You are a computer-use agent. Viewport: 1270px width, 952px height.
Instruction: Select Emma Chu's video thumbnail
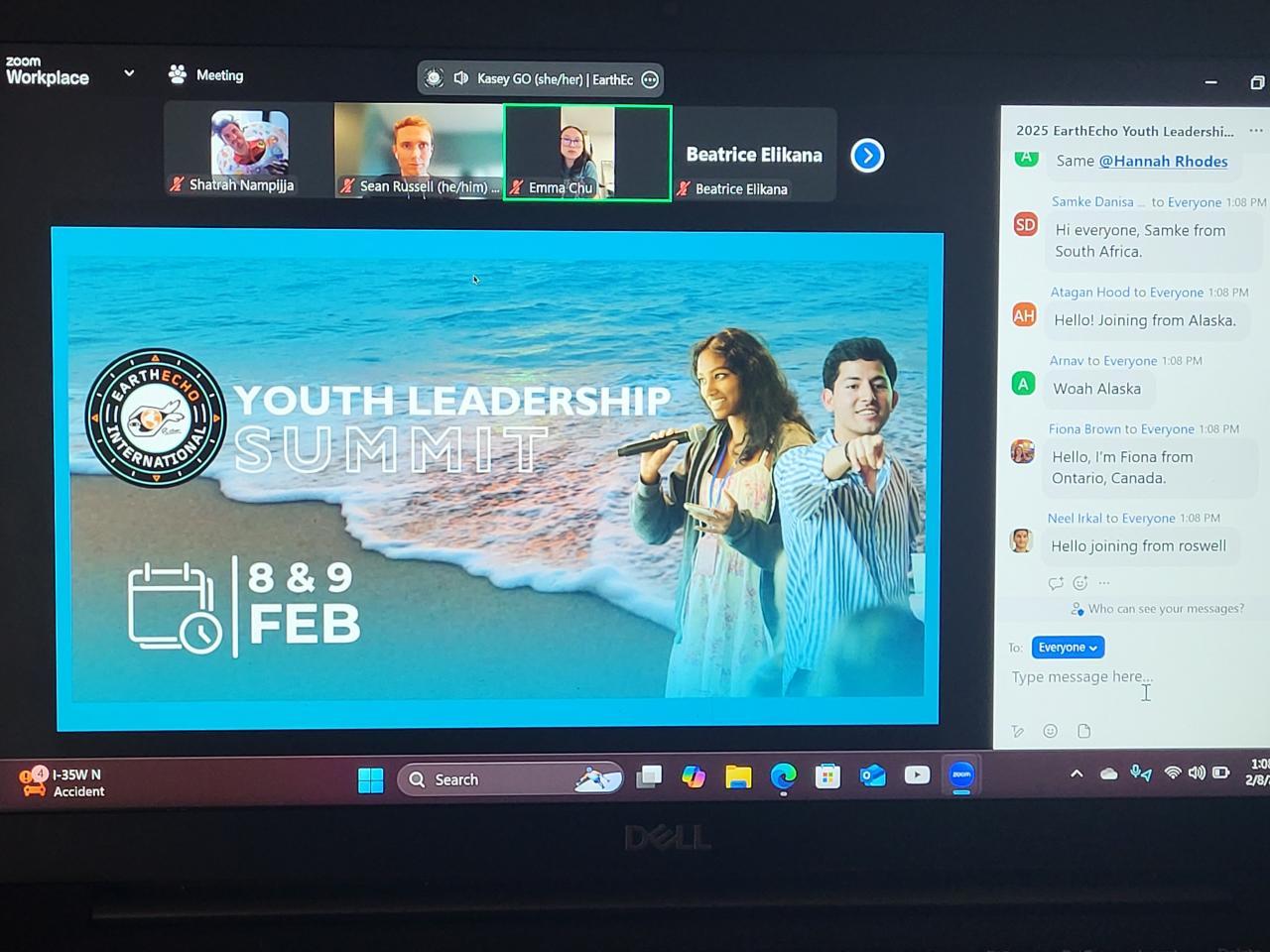[587, 153]
